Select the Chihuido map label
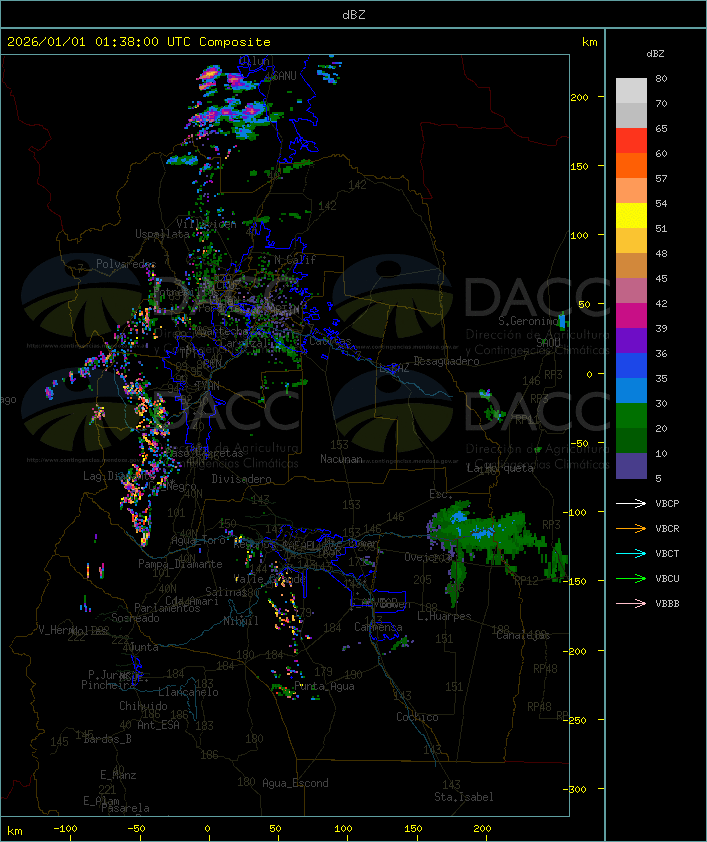707x842 pixels. coord(143,706)
